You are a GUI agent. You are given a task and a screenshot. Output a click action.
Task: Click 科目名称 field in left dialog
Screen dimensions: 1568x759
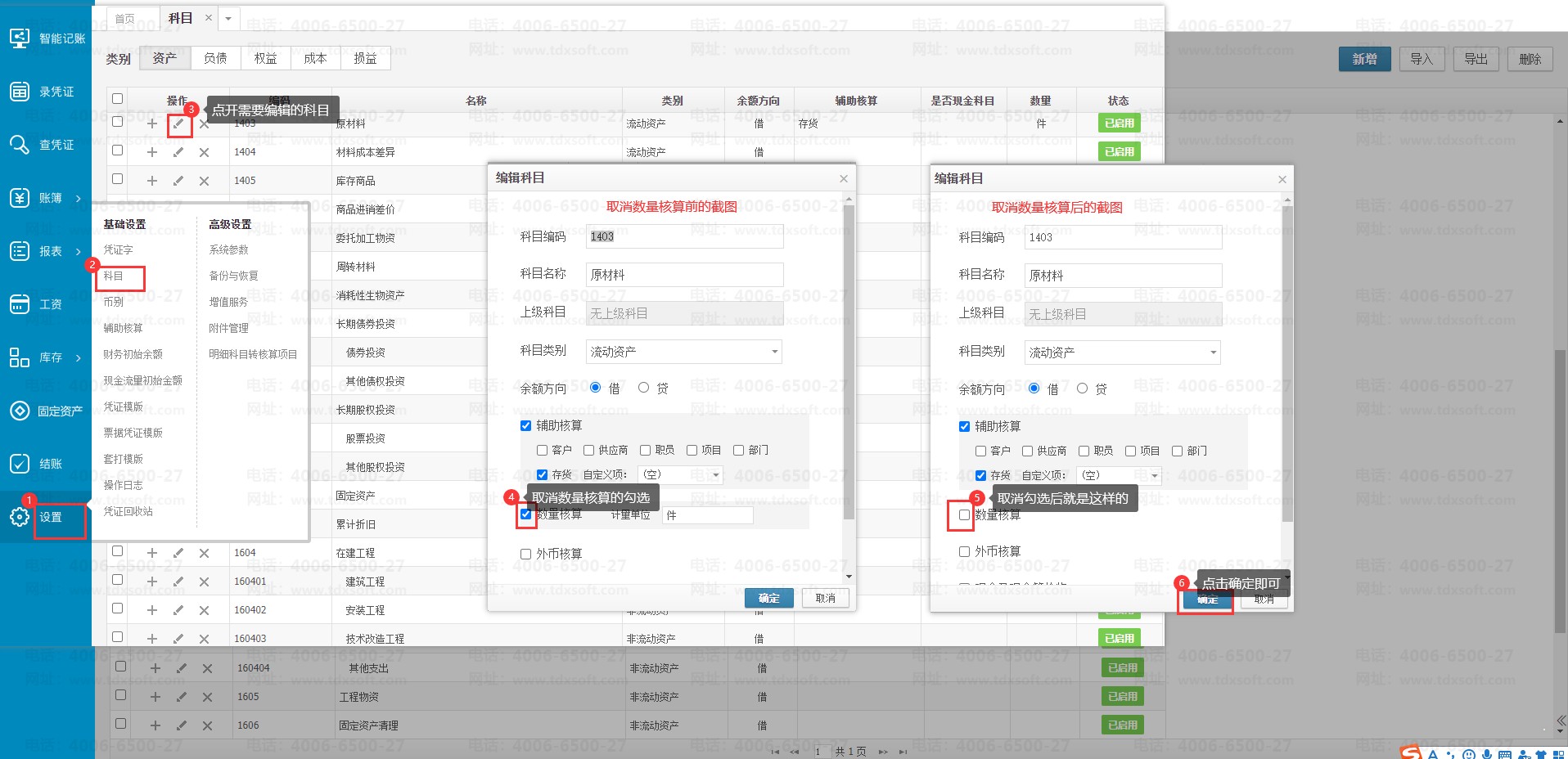coord(684,275)
